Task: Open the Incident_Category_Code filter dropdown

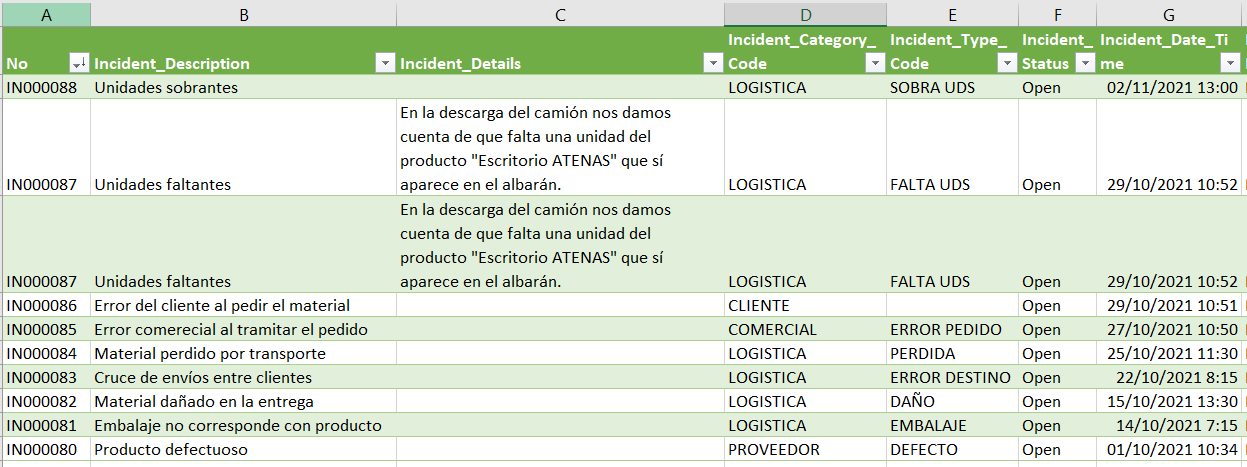Action: [x=874, y=63]
